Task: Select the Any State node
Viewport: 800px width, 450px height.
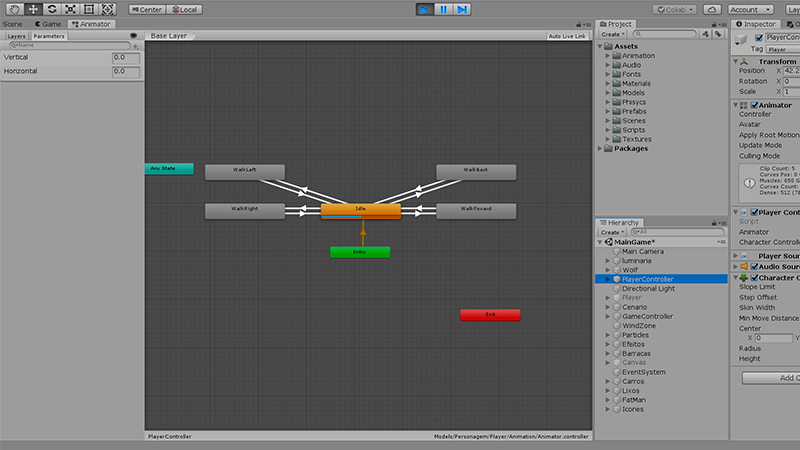Action: coord(169,168)
